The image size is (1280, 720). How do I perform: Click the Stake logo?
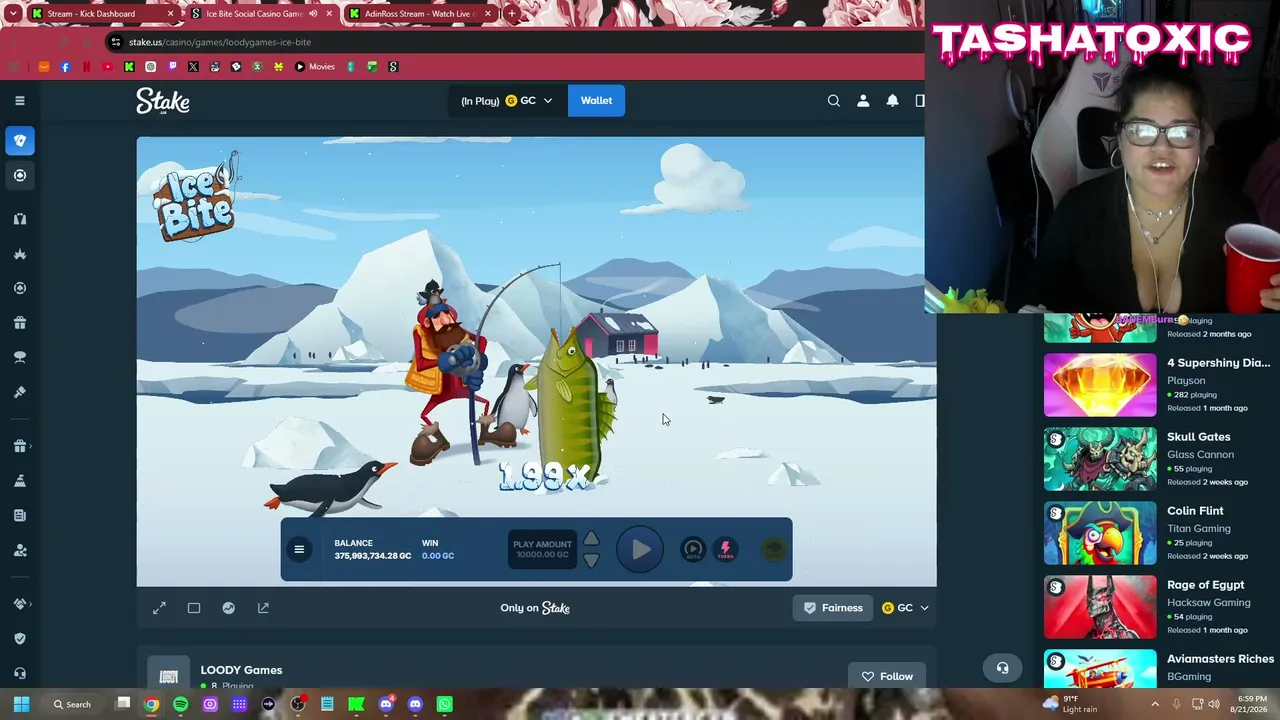163,101
